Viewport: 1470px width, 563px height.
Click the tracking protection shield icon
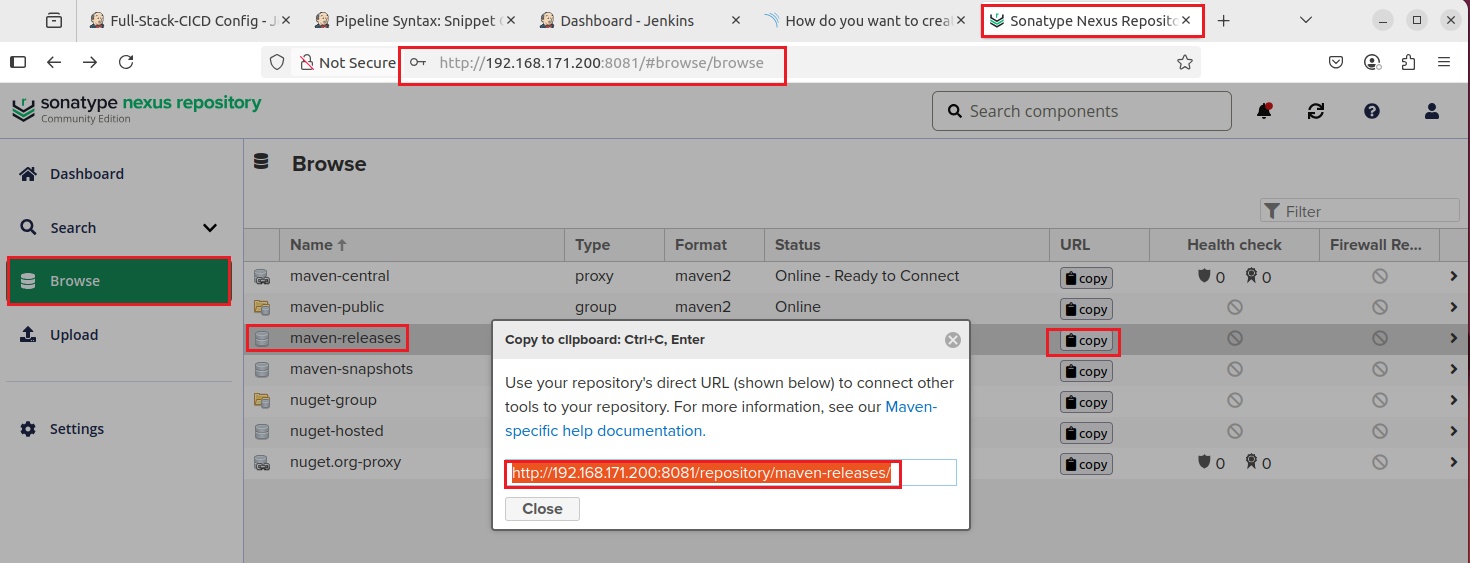(278, 62)
